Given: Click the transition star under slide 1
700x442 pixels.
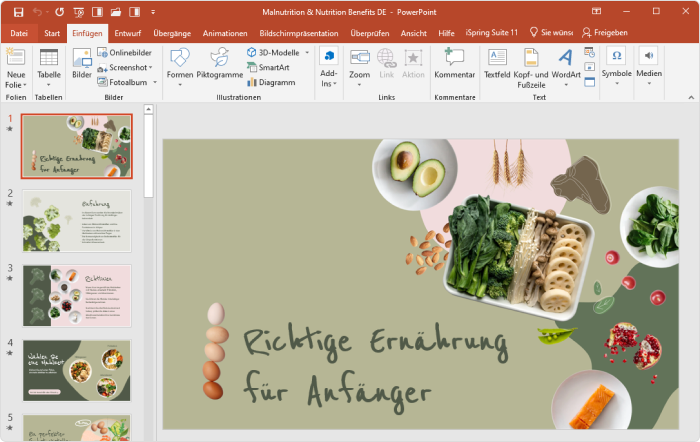Looking at the screenshot, I should pyautogui.click(x=10, y=129).
